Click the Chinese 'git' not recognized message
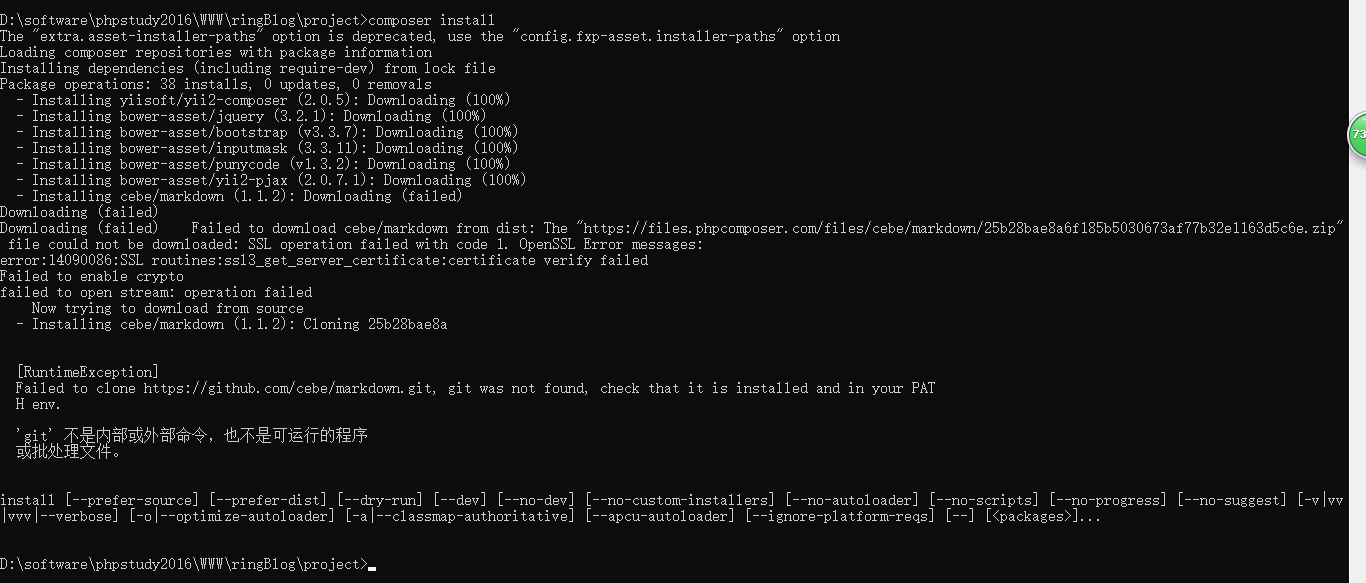This screenshot has width=1366, height=583. pos(192,444)
